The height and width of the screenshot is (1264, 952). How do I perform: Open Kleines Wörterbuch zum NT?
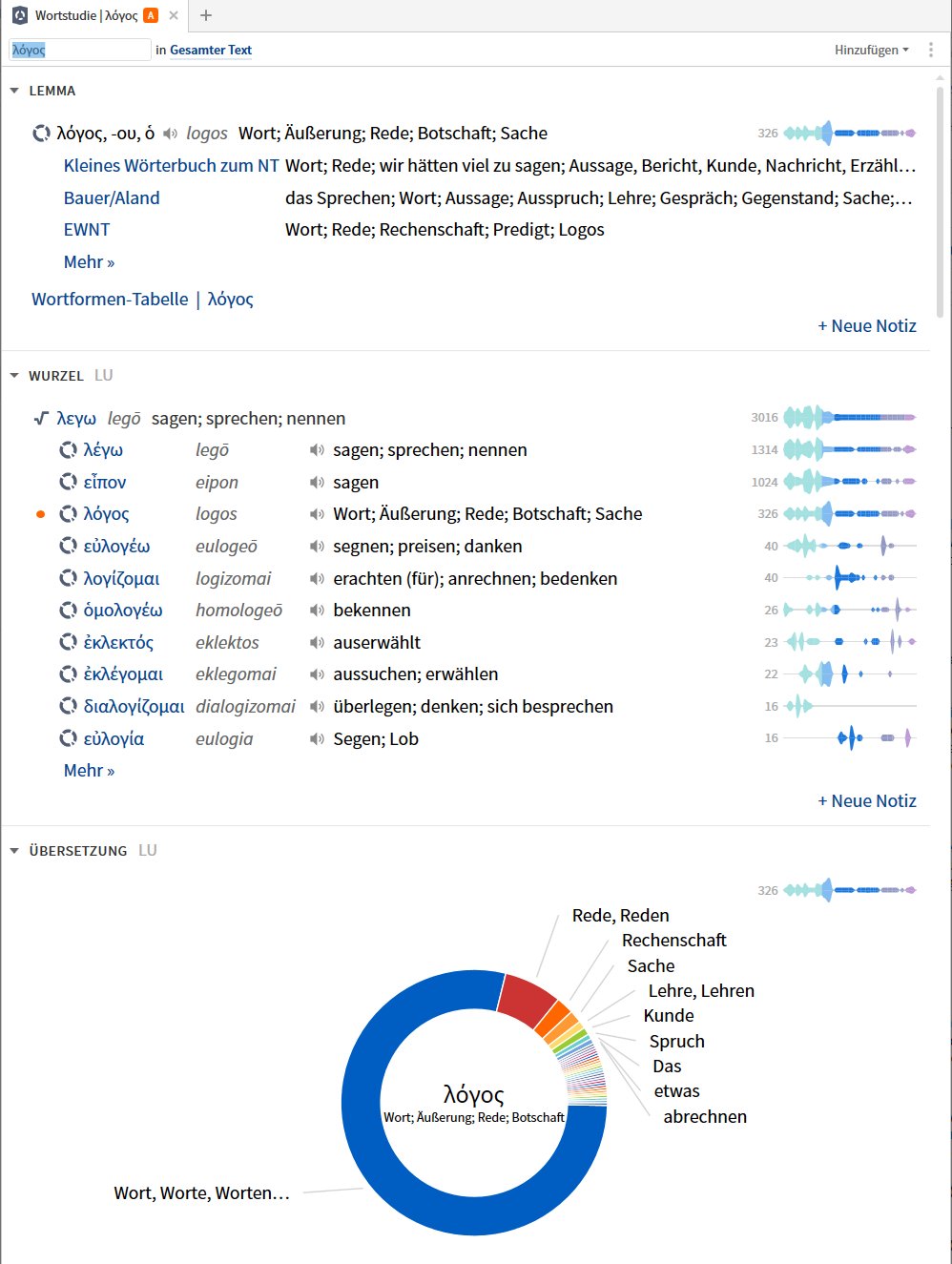(x=172, y=166)
